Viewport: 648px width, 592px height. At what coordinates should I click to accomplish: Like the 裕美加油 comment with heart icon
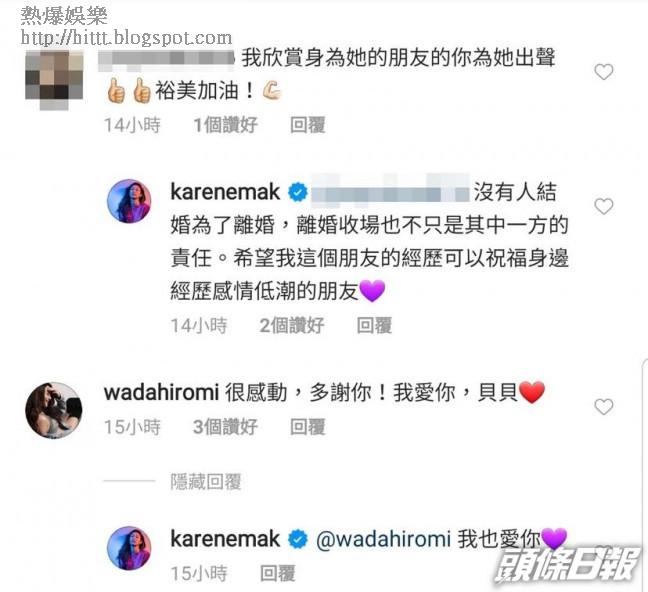[604, 72]
